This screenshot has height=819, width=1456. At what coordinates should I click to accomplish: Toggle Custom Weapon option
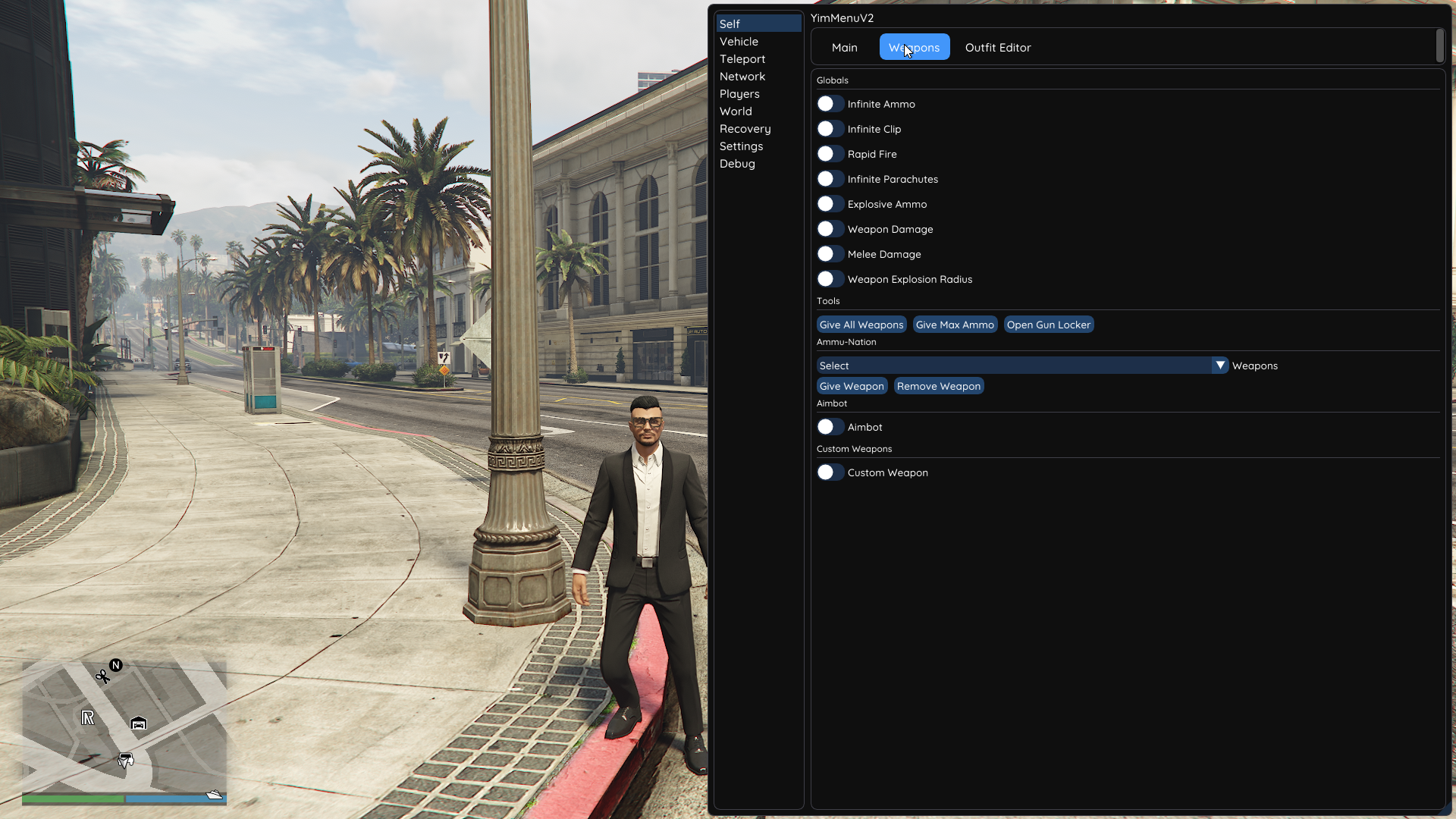[830, 472]
